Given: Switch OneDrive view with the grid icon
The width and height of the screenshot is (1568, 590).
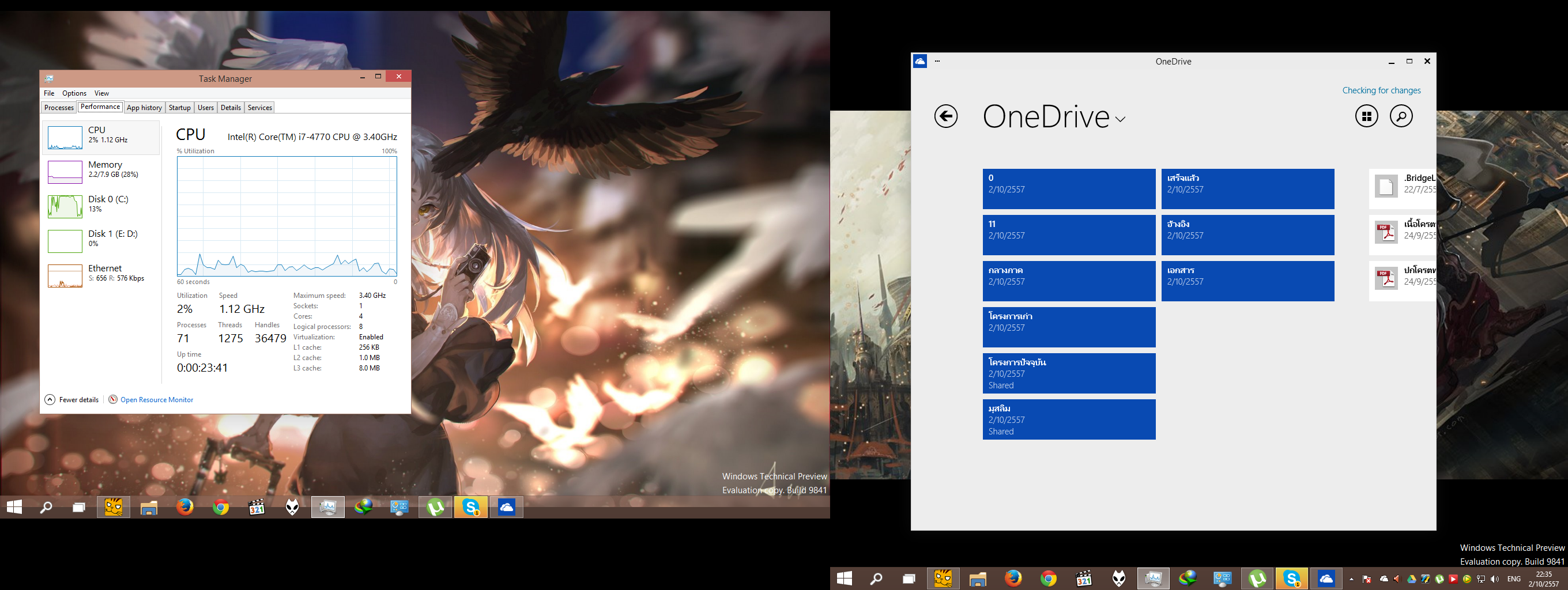Looking at the screenshot, I should pos(1366,116).
